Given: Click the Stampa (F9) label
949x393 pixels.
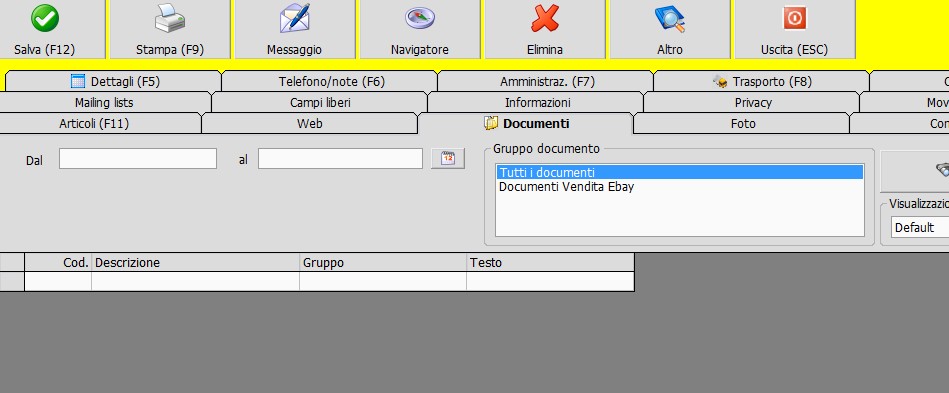Looking at the screenshot, I should (x=170, y=50).
